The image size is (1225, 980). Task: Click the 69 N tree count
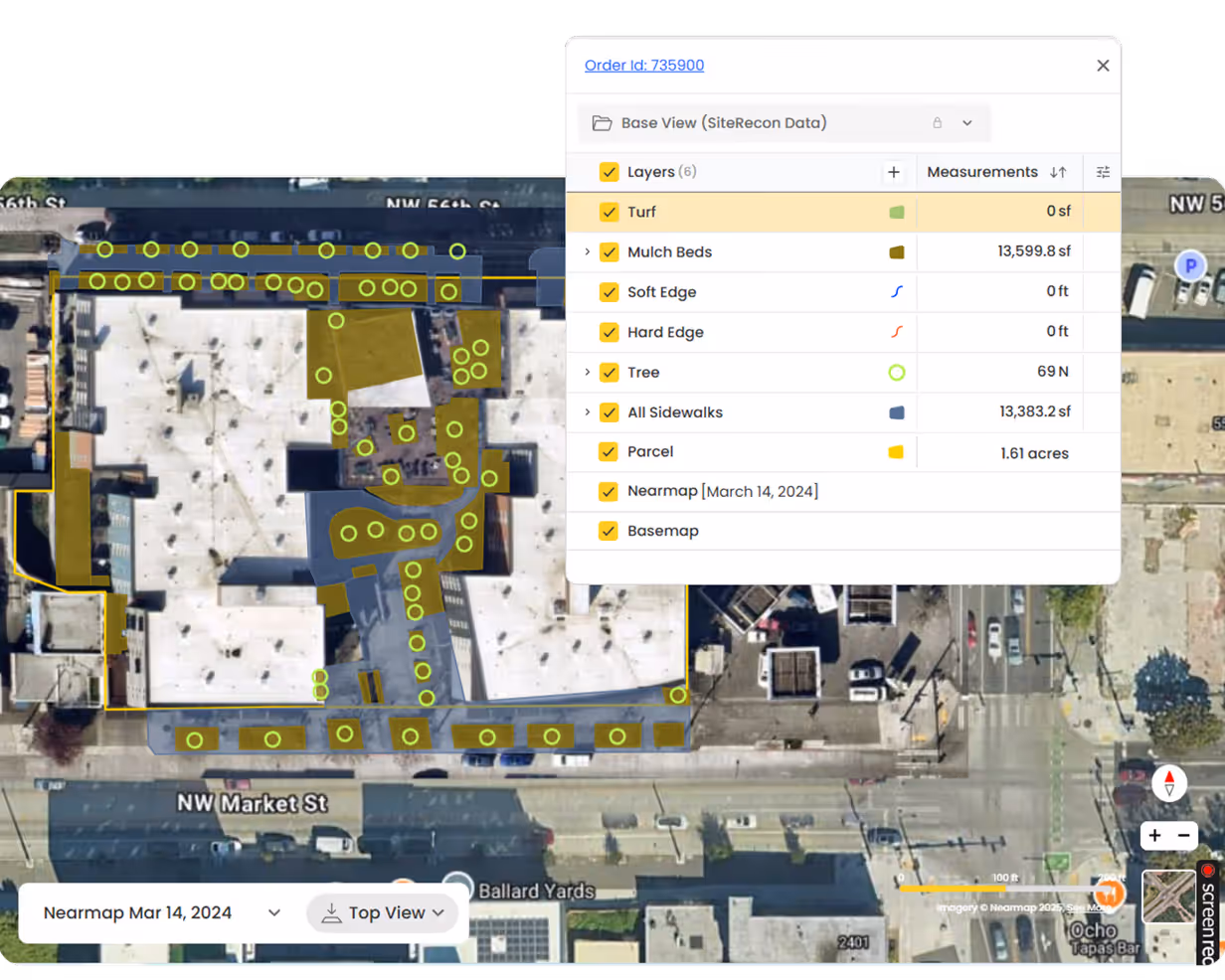(x=1053, y=372)
